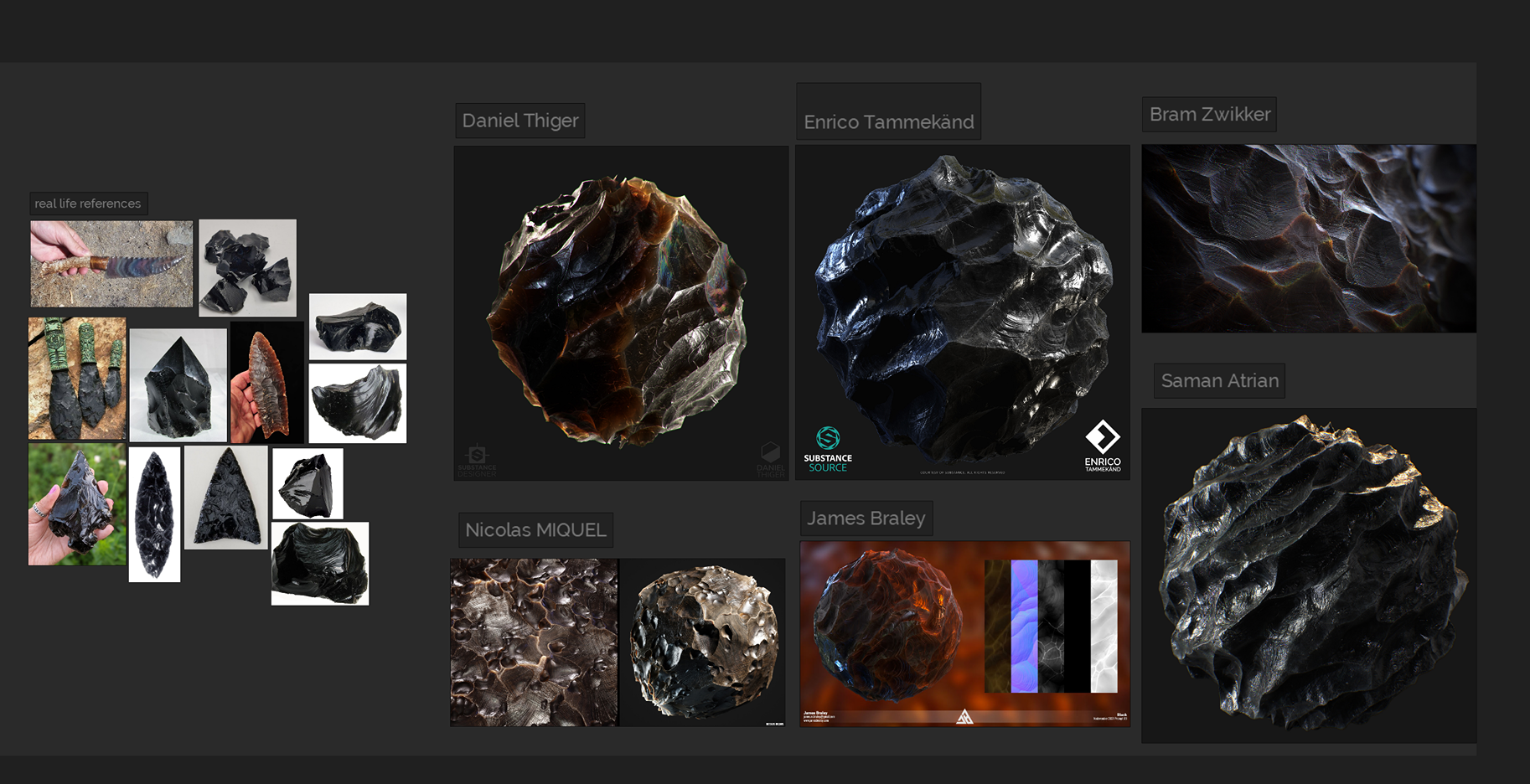This screenshot has width=1530, height=784.
Task: Click the Enrico Tammekänd diamond logo
Action: [x=1102, y=446]
